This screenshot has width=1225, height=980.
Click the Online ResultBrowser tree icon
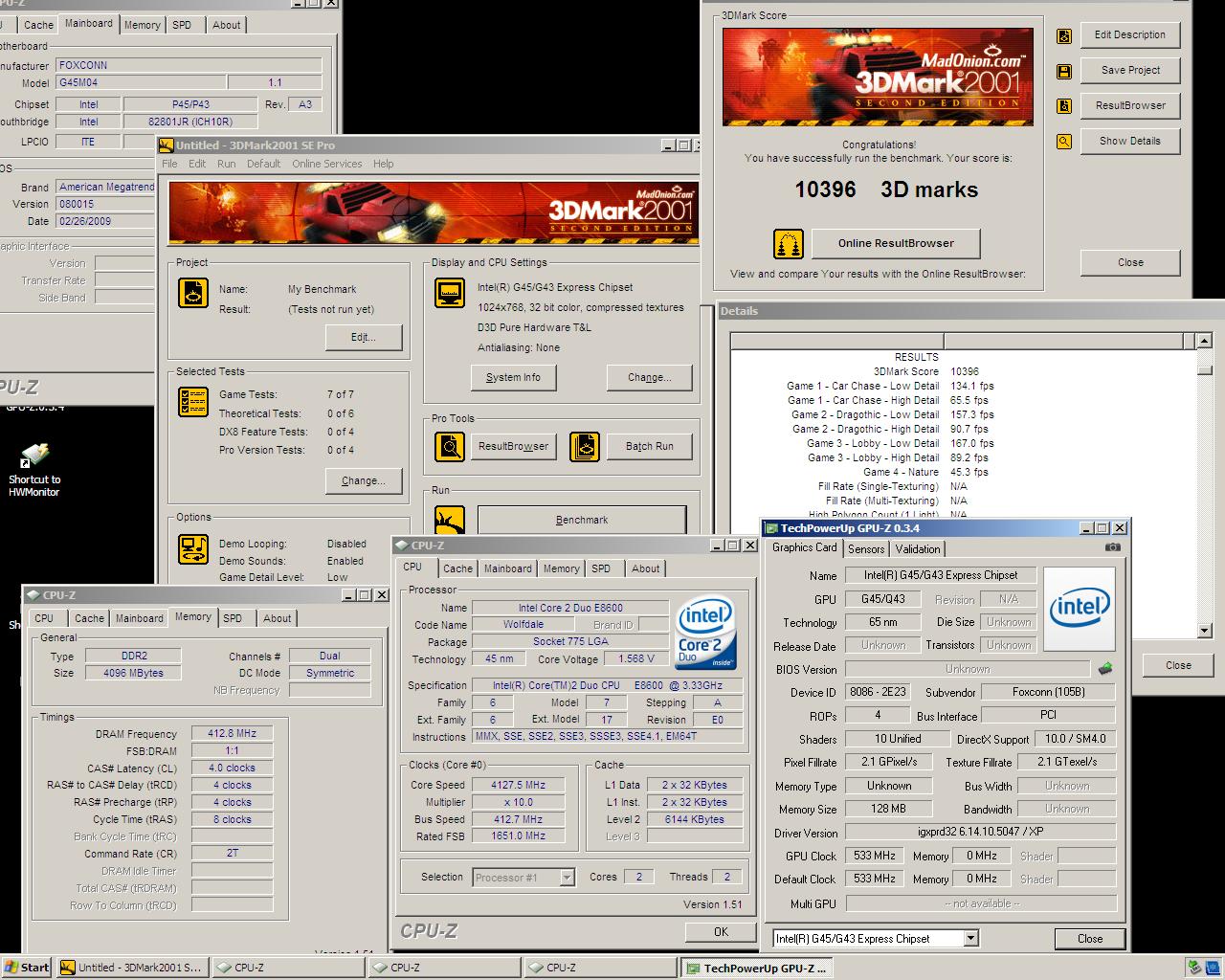(789, 244)
